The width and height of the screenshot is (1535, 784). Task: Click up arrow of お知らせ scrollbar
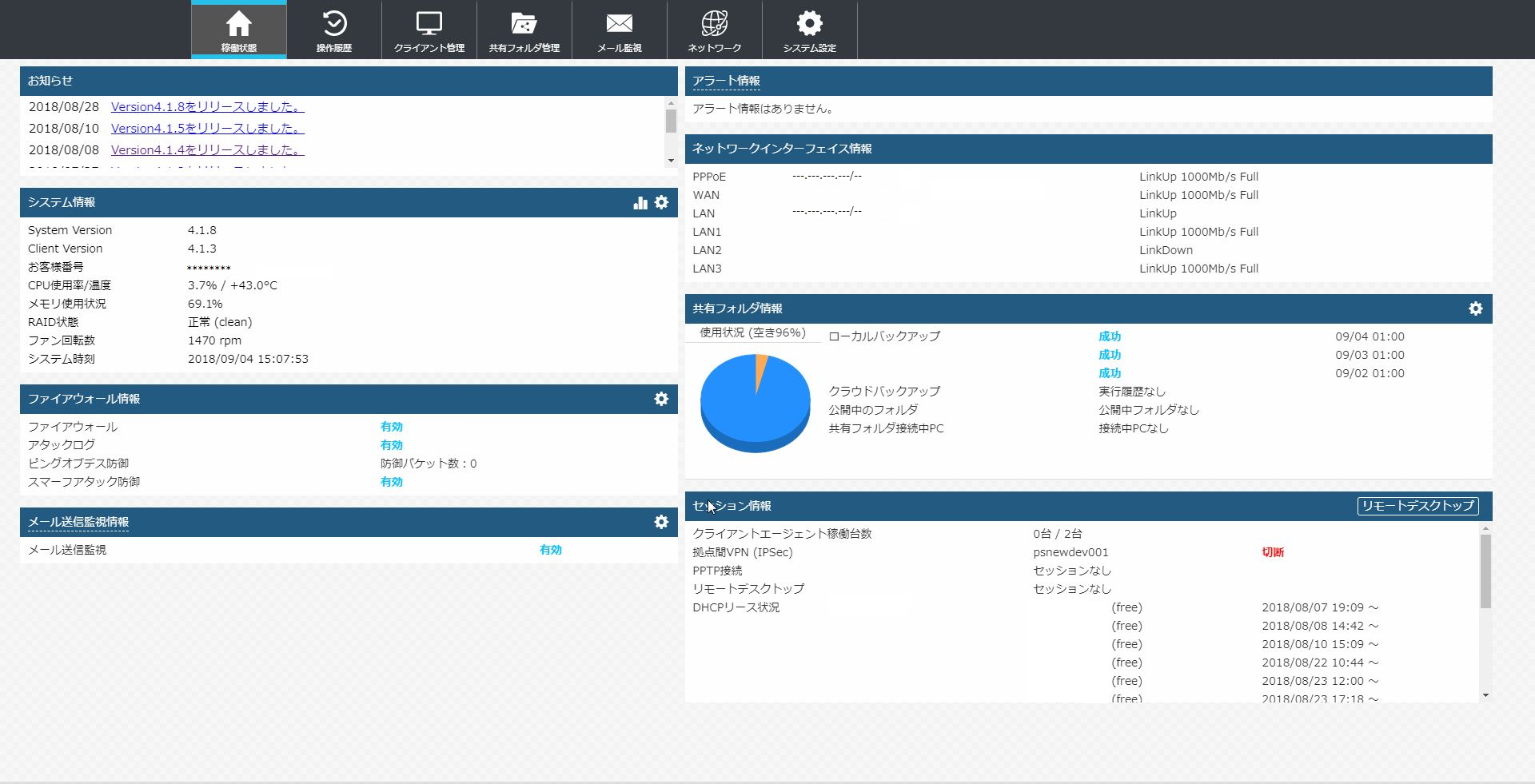(x=671, y=102)
